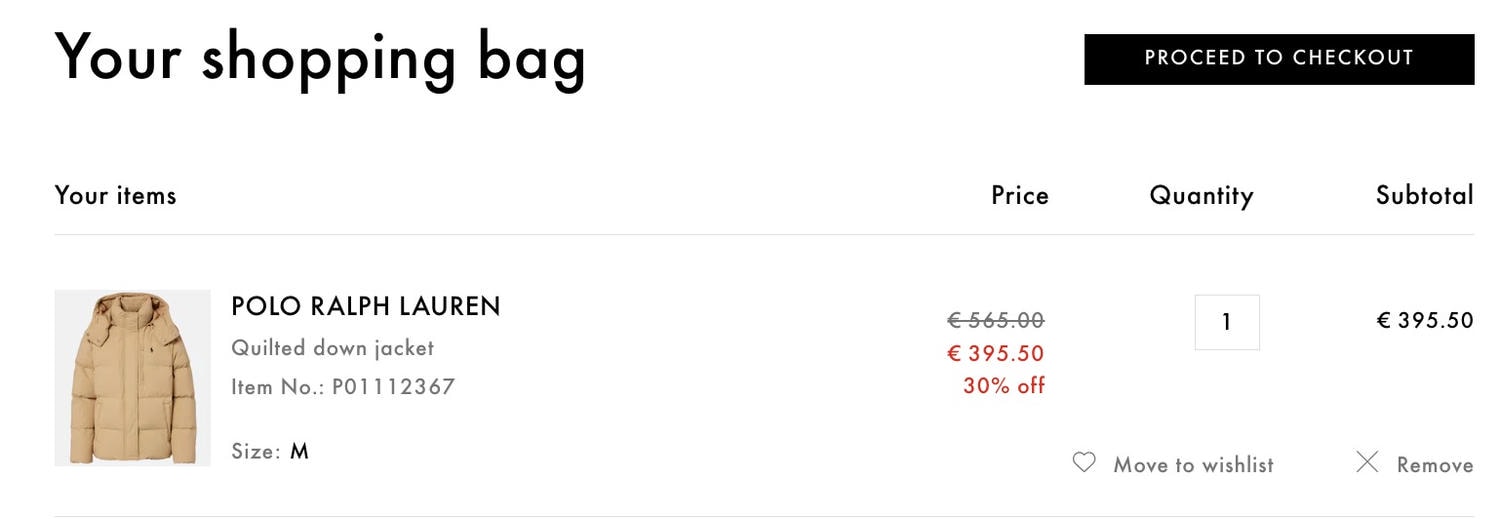
Task: Click the struck-through € 565.00 price
Action: (x=995, y=320)
